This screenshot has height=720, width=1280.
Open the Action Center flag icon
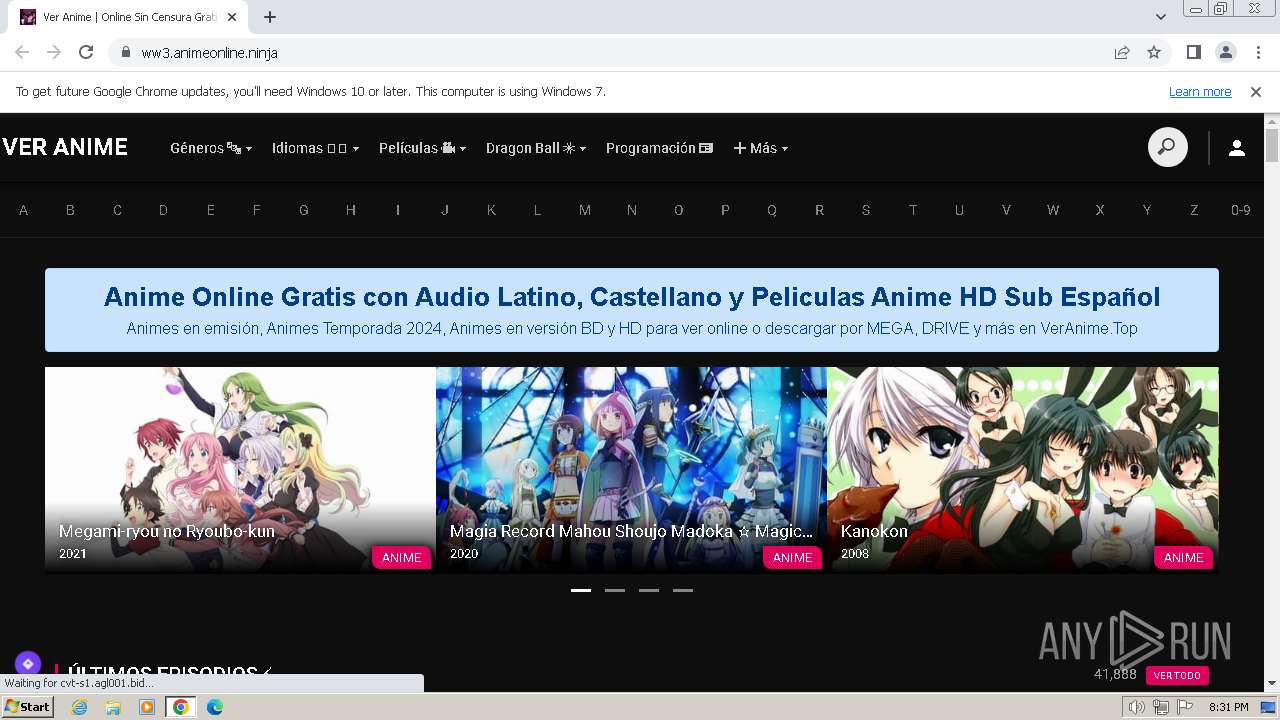(1184, 707)
